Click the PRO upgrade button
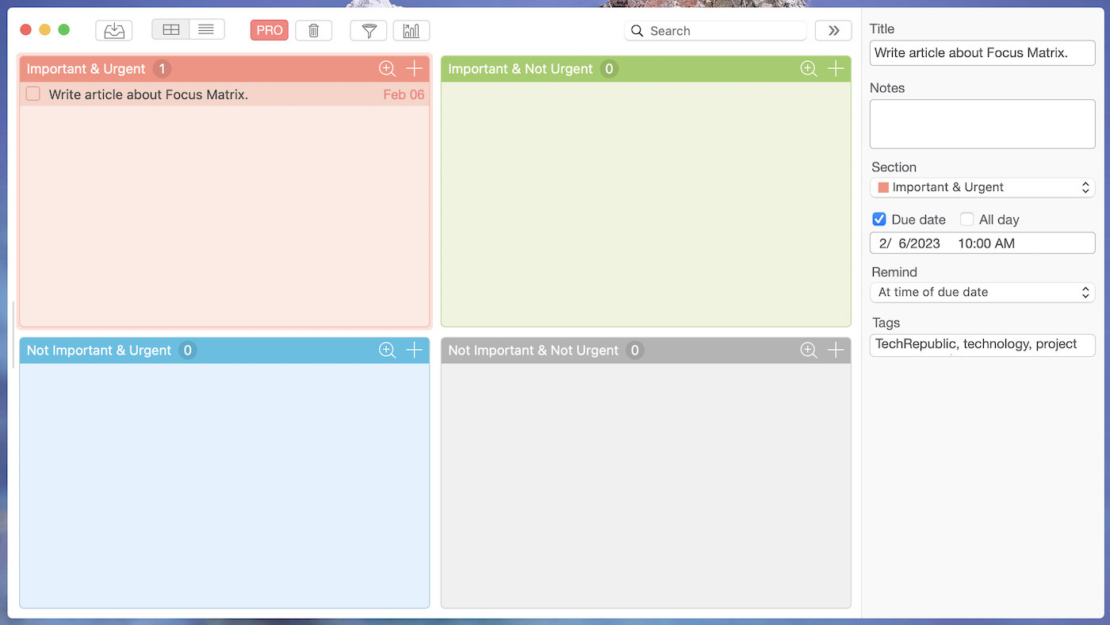 (268, 29)
